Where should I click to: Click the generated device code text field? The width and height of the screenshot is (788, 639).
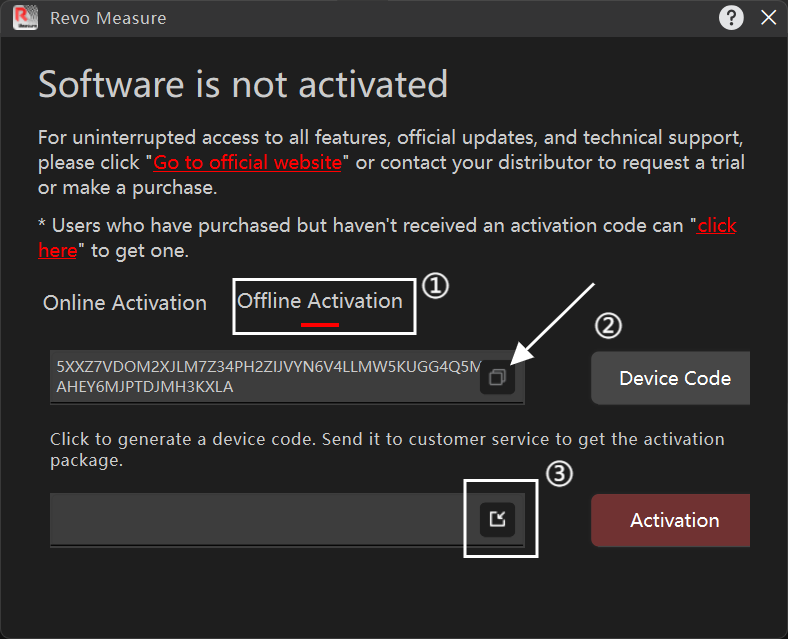[265, 377]
